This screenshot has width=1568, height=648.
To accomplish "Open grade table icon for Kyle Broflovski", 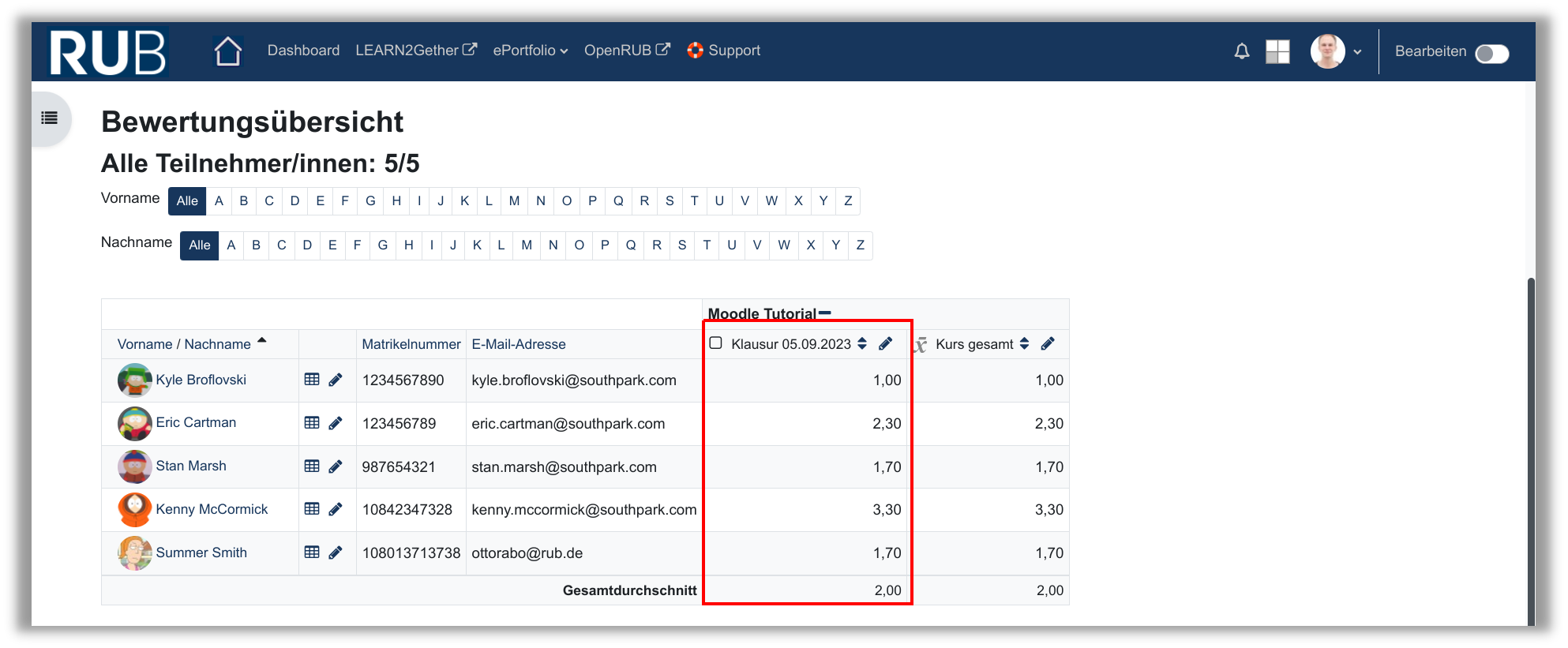I will tap(312, 380).
